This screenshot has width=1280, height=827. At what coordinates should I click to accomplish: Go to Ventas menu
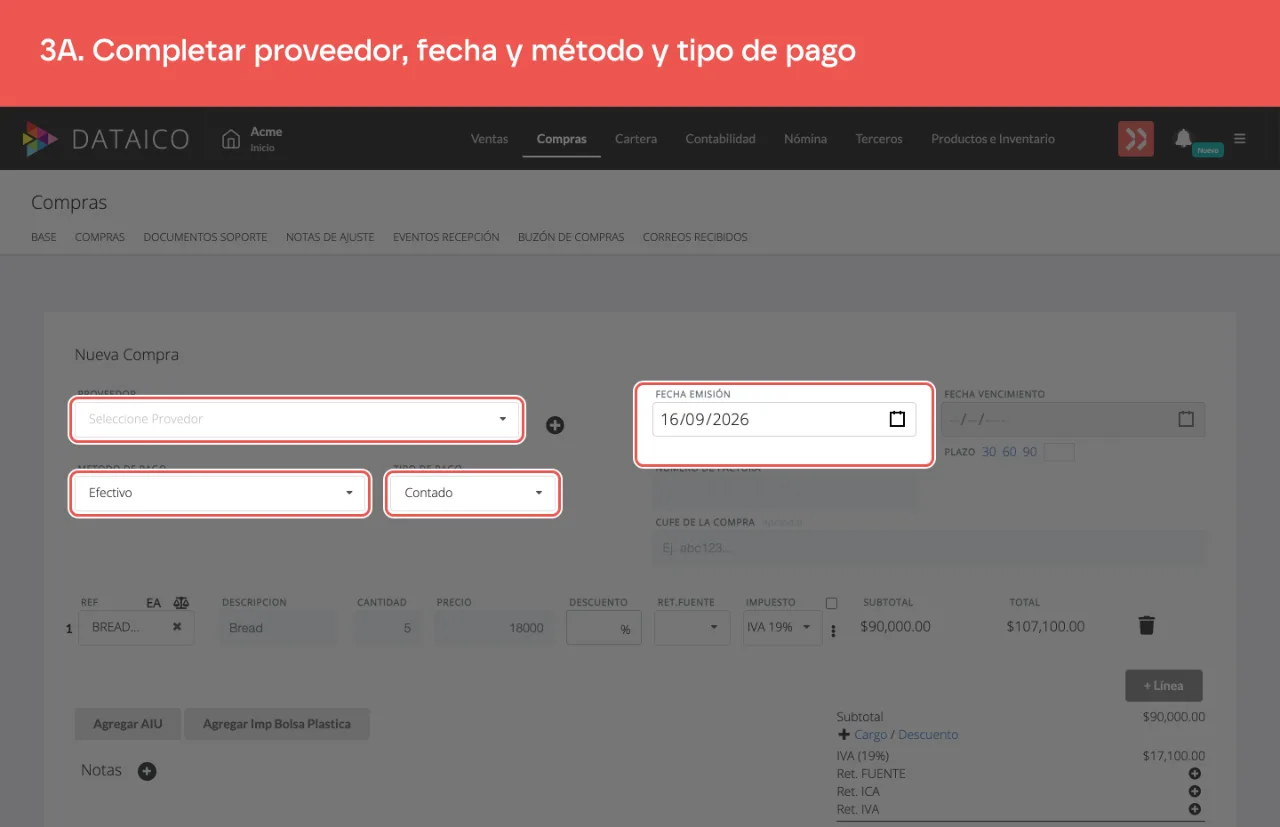click(489, 139)
